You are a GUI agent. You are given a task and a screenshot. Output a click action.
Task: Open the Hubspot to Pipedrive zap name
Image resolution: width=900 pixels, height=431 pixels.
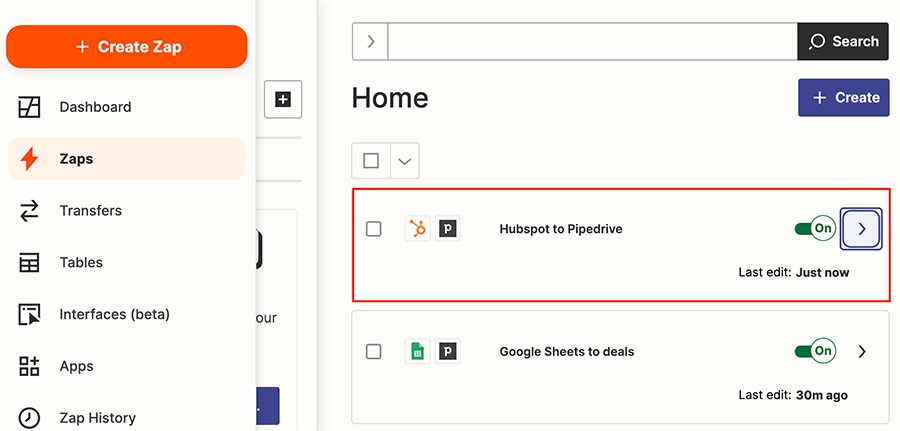(561, 229)
